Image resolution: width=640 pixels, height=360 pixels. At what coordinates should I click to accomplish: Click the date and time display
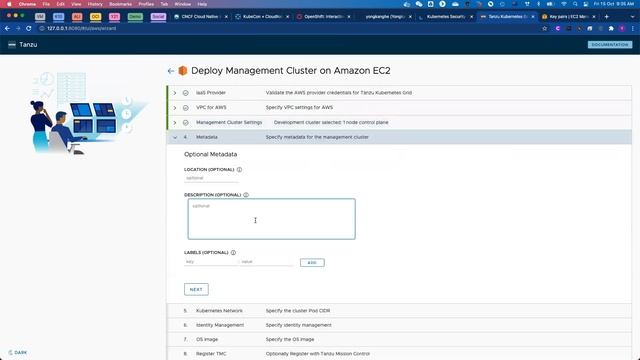pyautogui.click(x=614, y=4)
